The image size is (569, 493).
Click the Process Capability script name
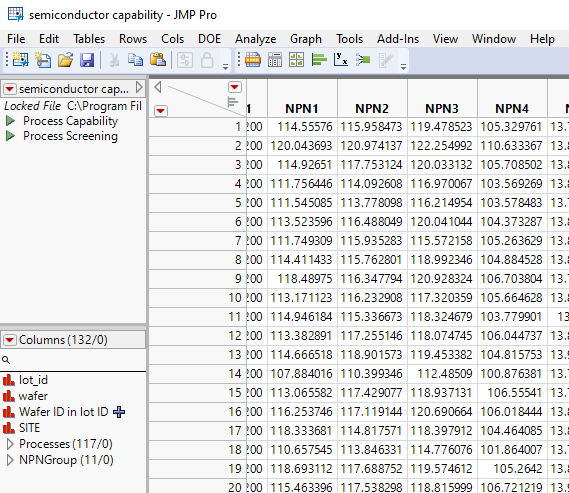[x=70, y=121]
